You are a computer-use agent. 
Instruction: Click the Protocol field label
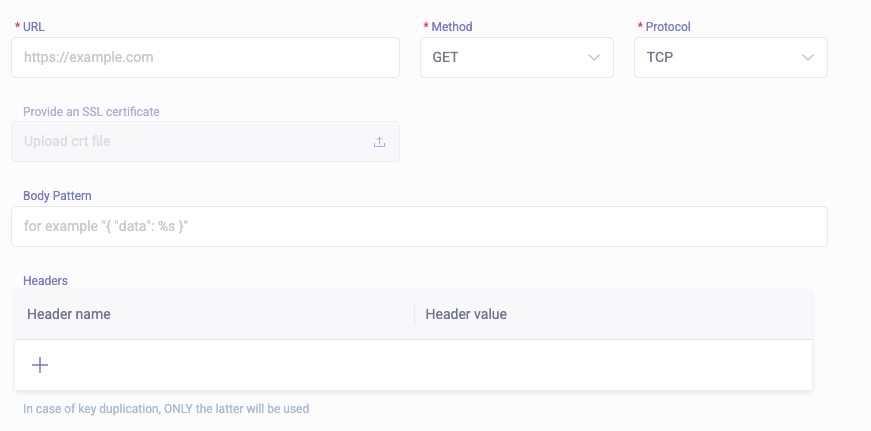click(668, 27)
